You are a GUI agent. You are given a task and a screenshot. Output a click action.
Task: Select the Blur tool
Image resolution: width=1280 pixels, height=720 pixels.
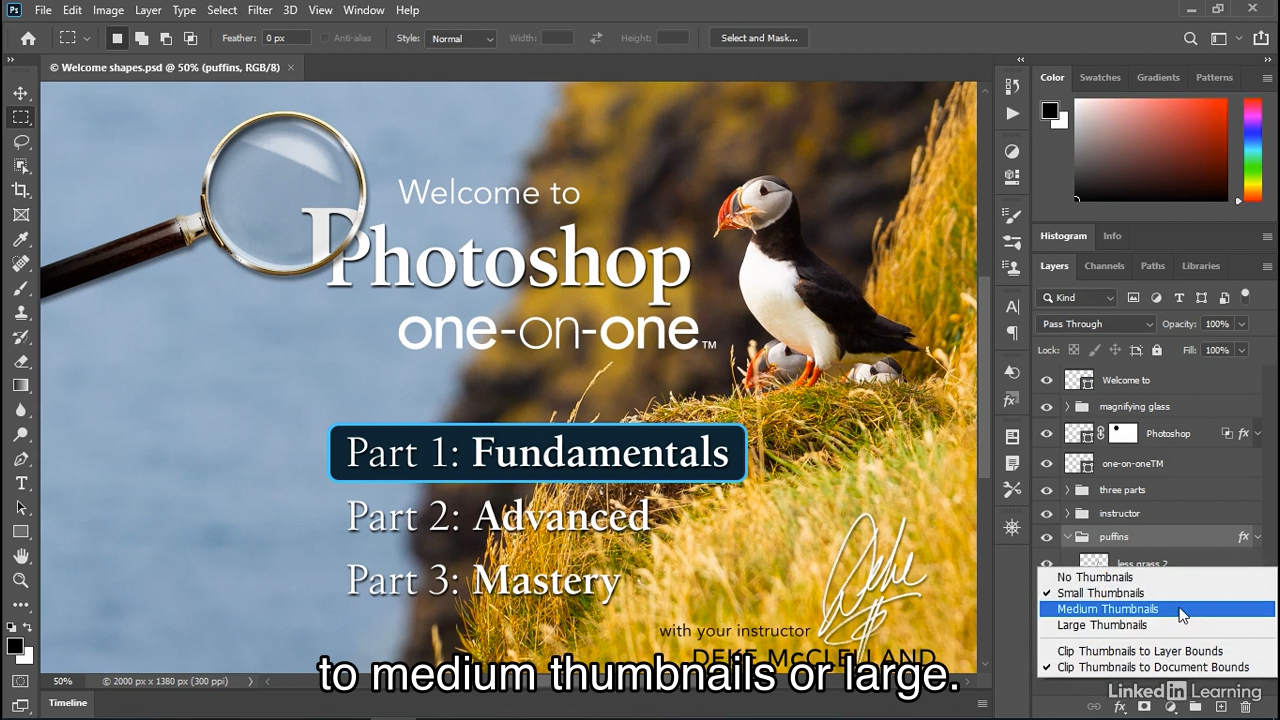(x=21, y=410)
